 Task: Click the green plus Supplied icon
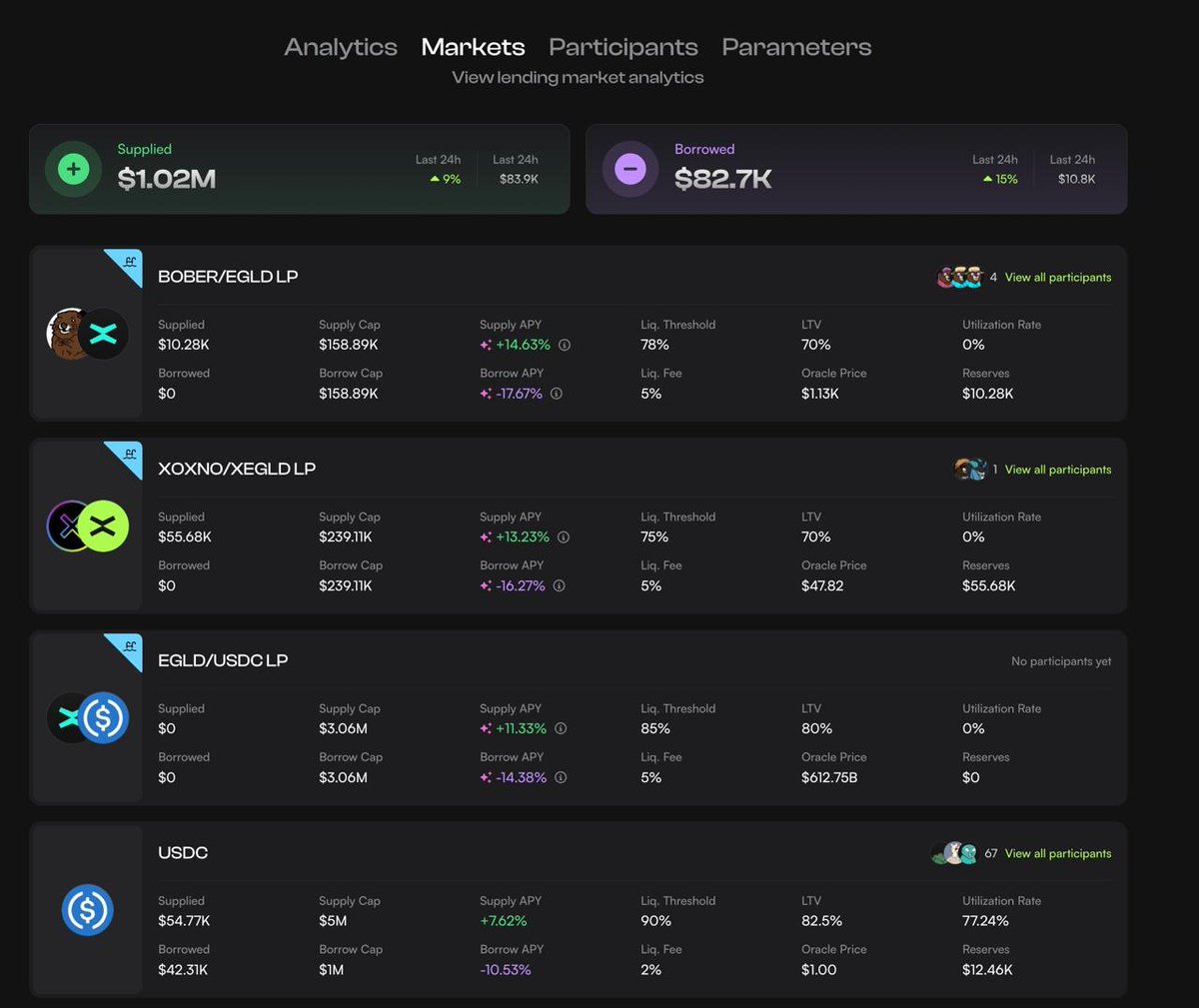pos(73,169)
